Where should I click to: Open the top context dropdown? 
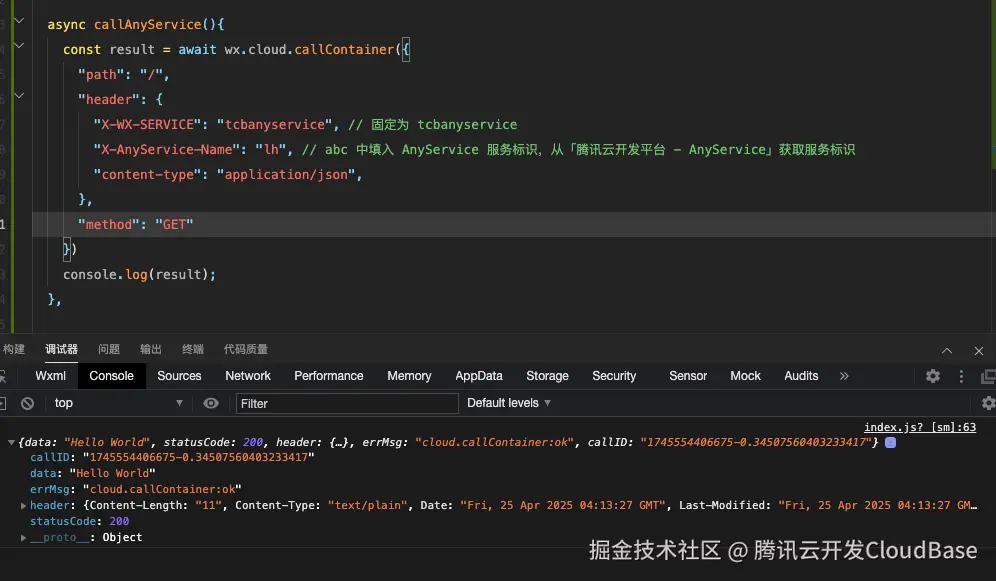pyautogui.click(x=118, y=403)
